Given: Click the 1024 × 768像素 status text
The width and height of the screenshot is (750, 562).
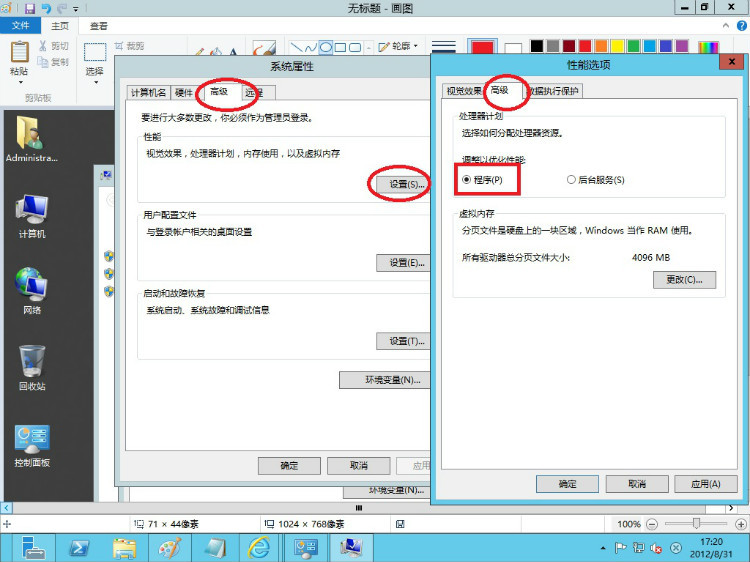Looking at the screenshot, I should tap(311, 524).
